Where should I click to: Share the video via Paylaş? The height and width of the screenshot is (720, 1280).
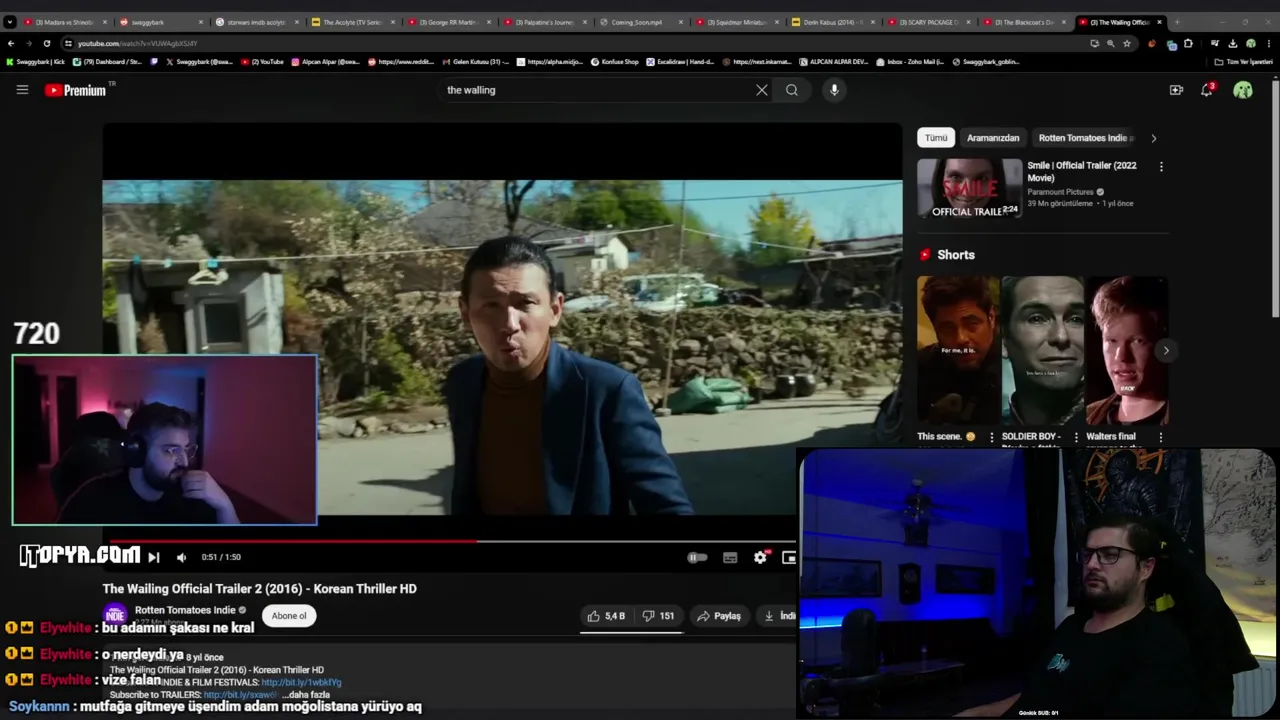point(719,616)
